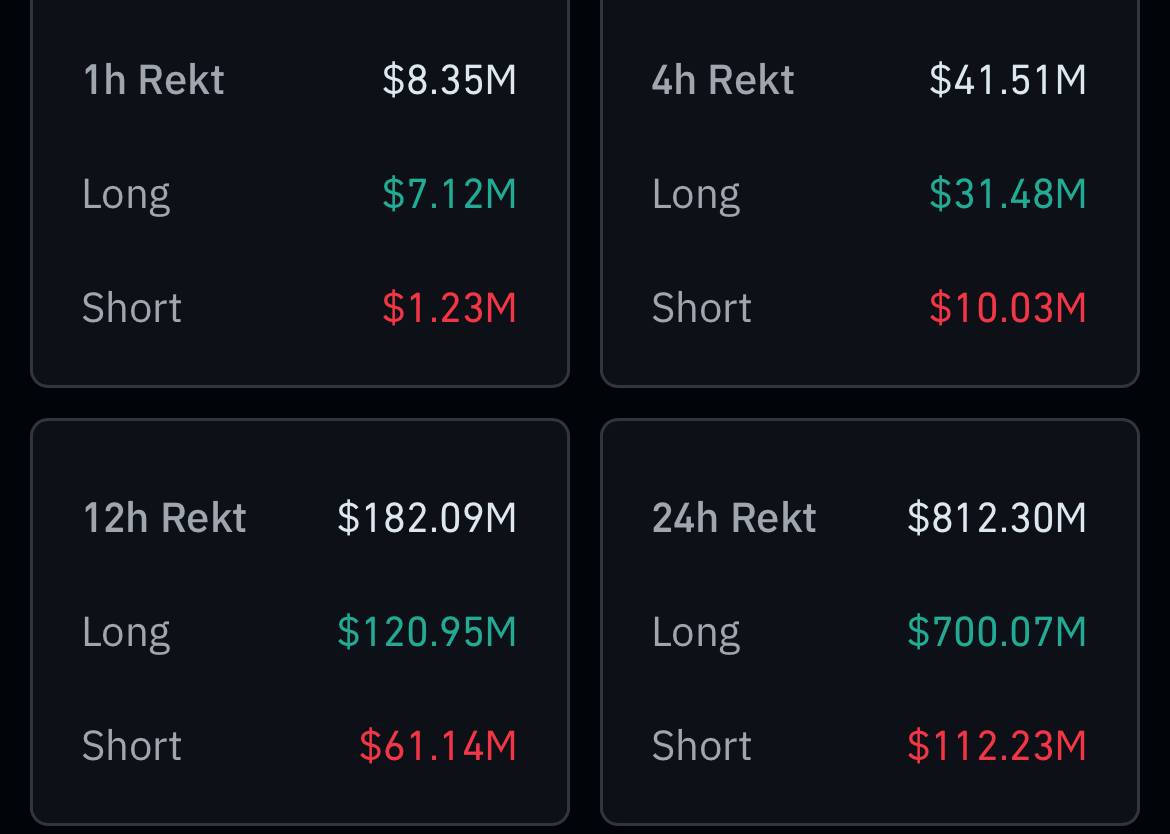Select the 4h Long value $31.48M

1007,194
